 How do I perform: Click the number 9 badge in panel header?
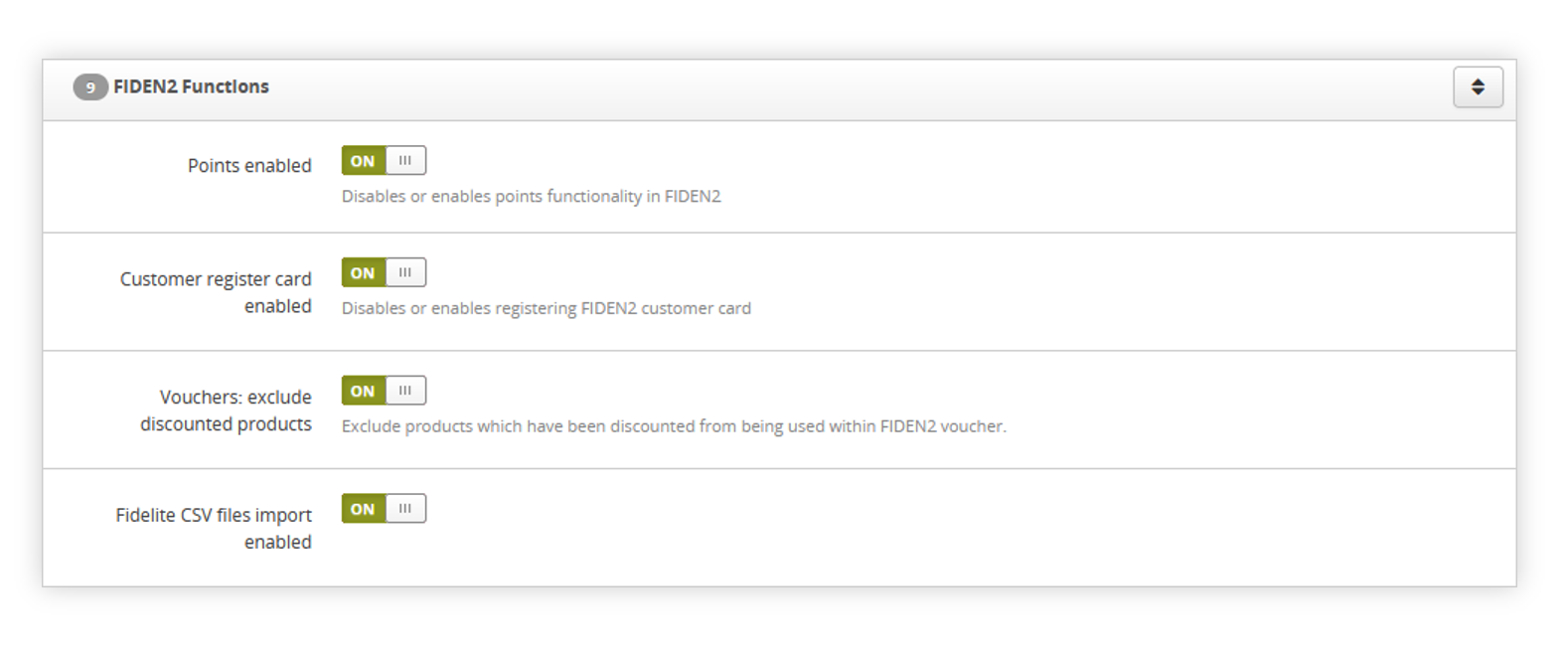(89, 87)
